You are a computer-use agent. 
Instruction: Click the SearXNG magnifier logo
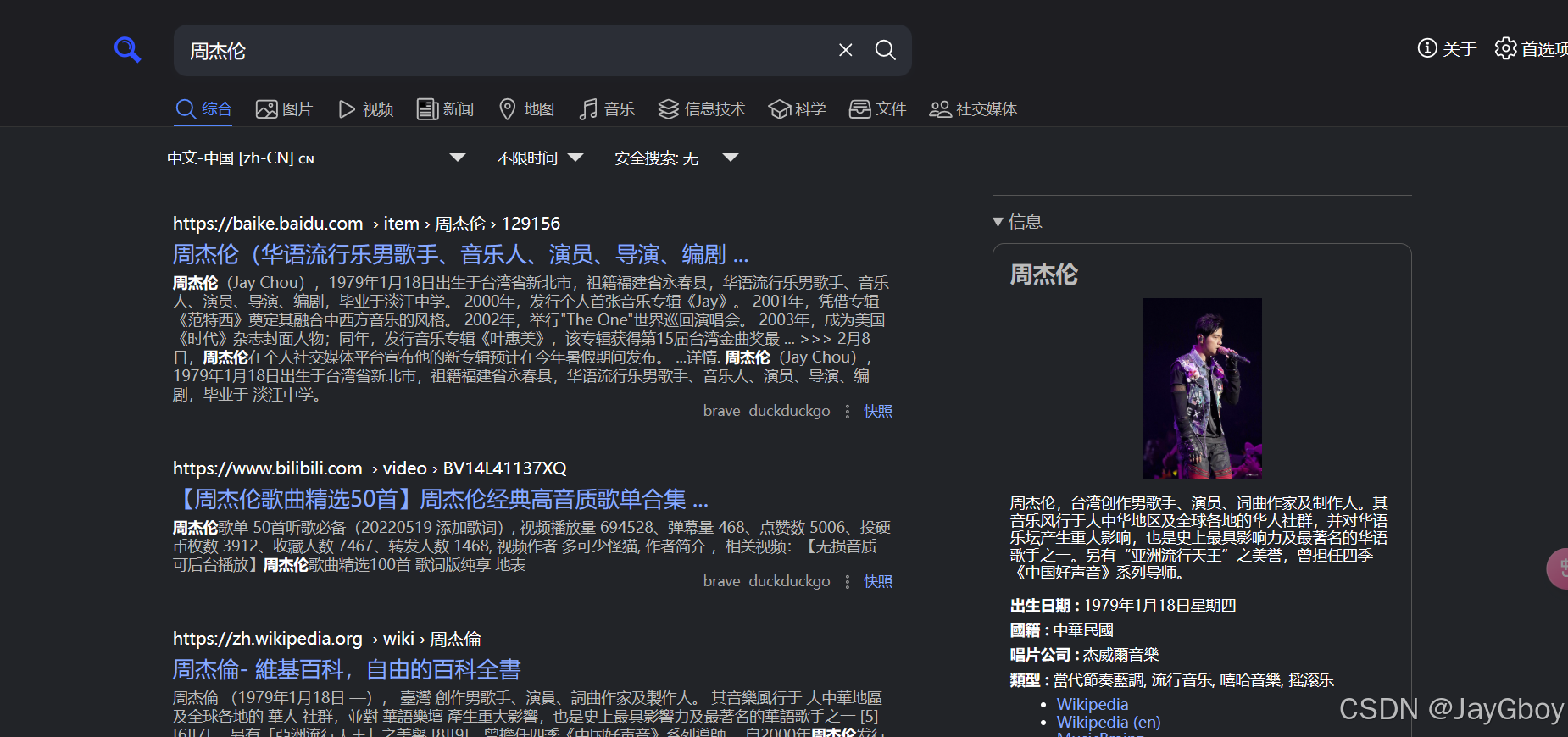pos(127,49)
